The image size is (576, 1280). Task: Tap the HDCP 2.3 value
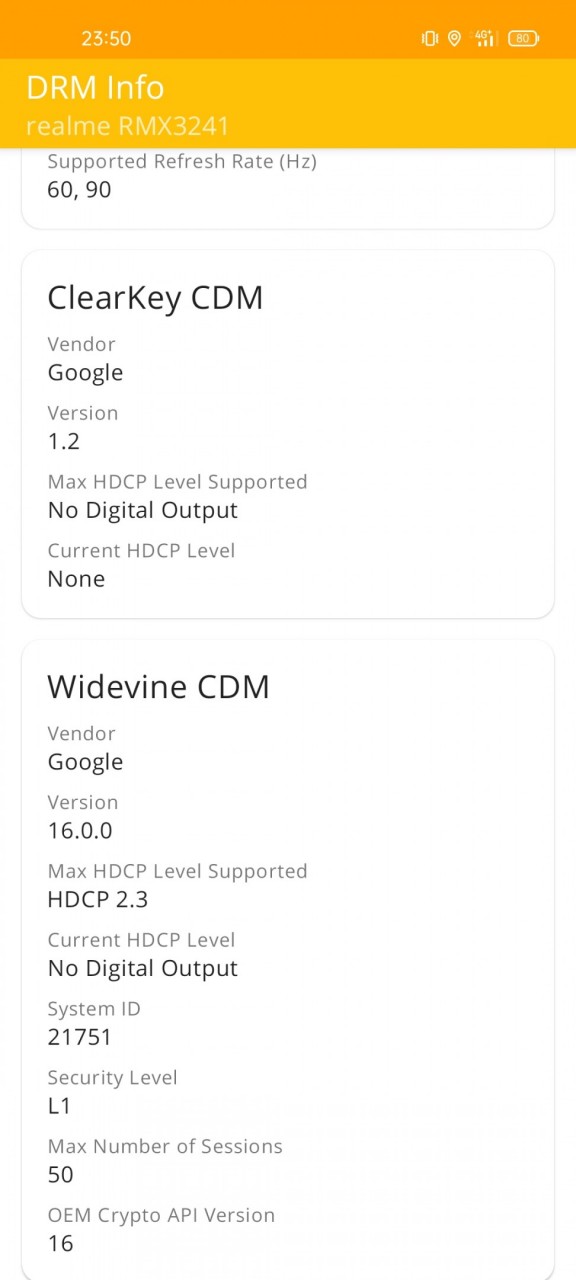(x=98, y=899)
